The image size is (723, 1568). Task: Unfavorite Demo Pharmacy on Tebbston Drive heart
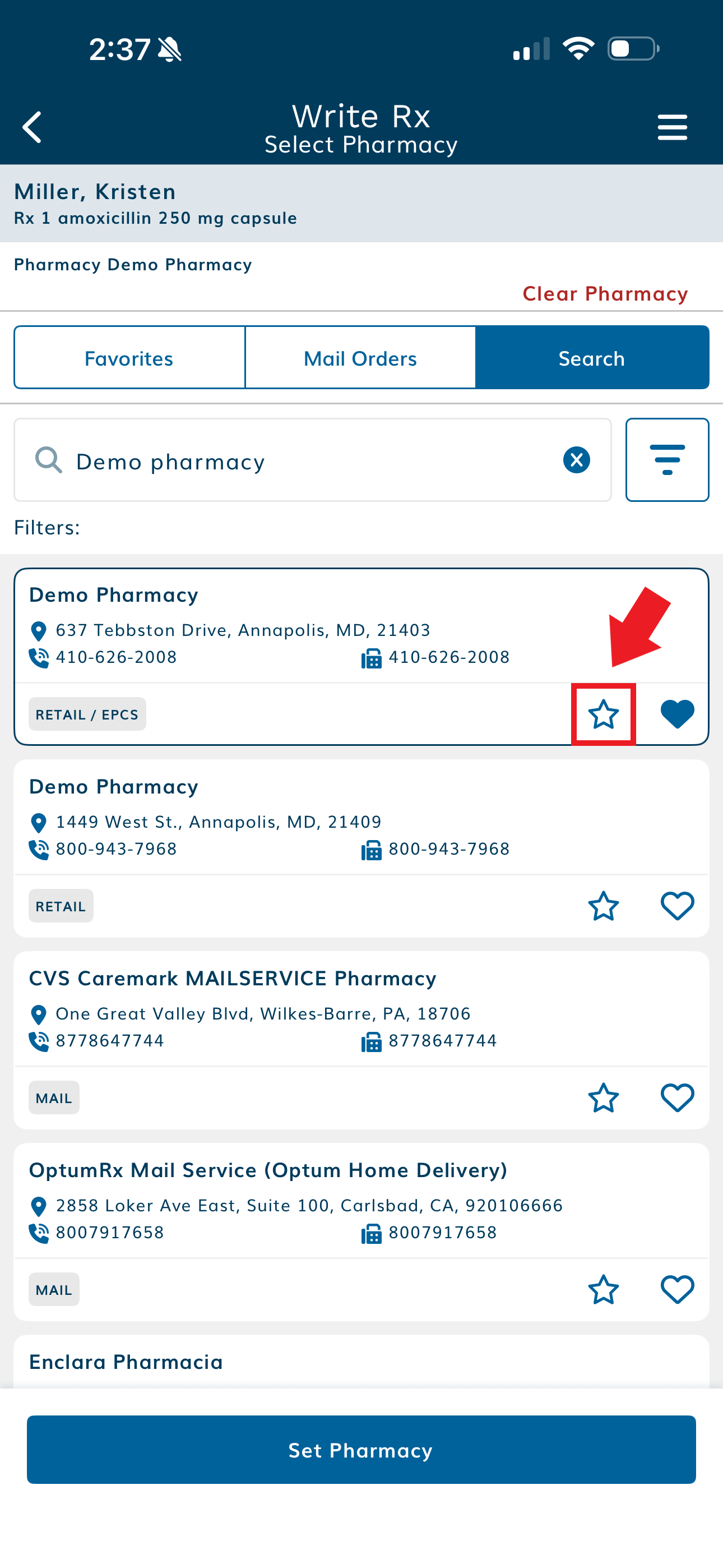tap(676, 714)
